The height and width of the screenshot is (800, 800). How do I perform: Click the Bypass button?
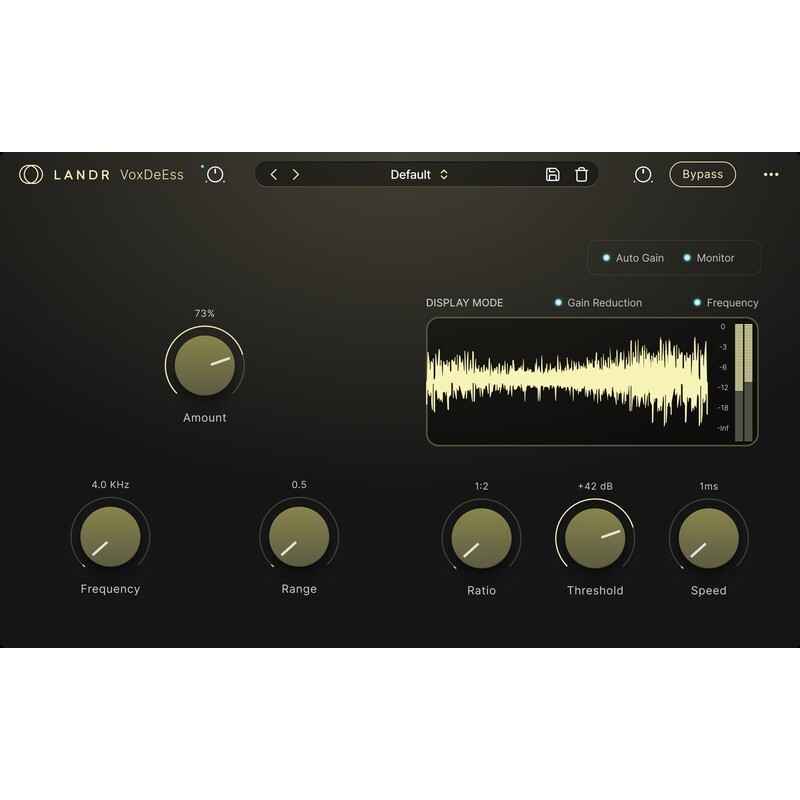(x=703, y=174)
